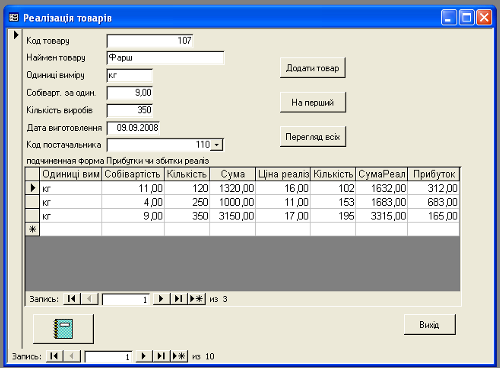Select the СумаРеал column header
Image resolution: width=500 pixels, height=368 pixels.
(x=381, y=174)
